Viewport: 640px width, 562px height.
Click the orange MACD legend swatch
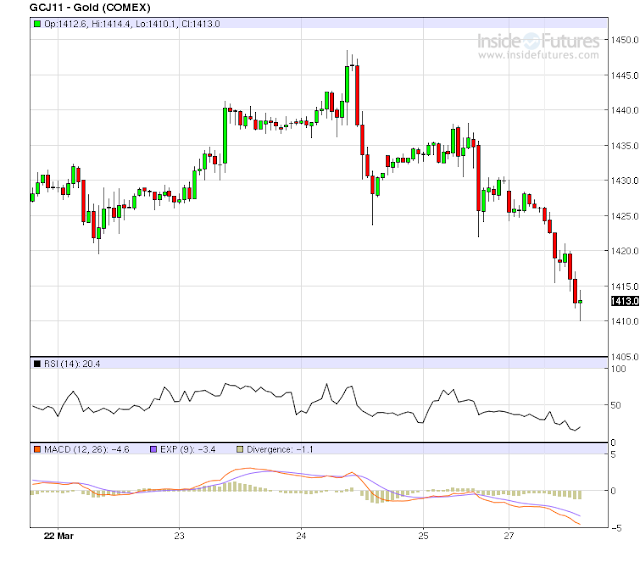tap(38, 449)
